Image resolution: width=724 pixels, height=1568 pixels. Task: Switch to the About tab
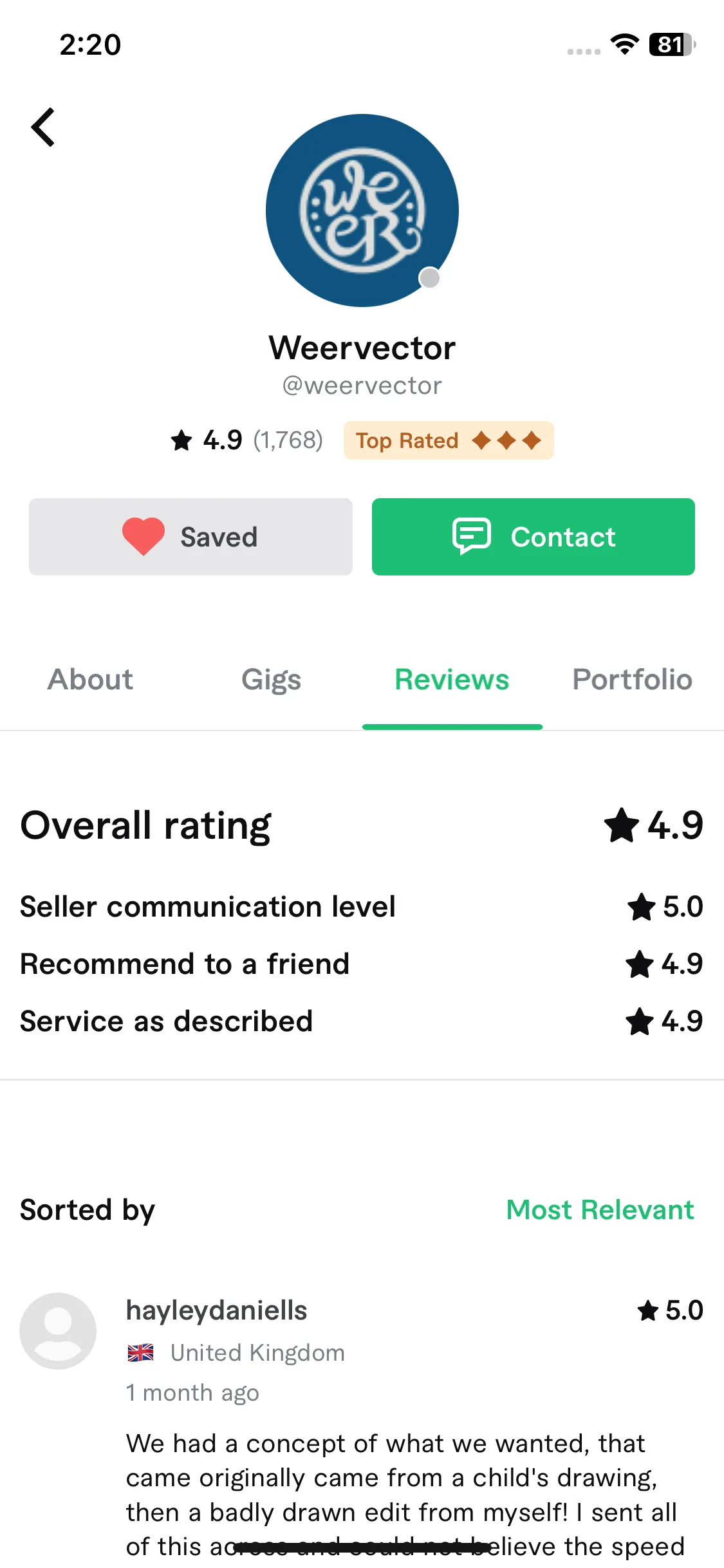click(x=91, y=680)
